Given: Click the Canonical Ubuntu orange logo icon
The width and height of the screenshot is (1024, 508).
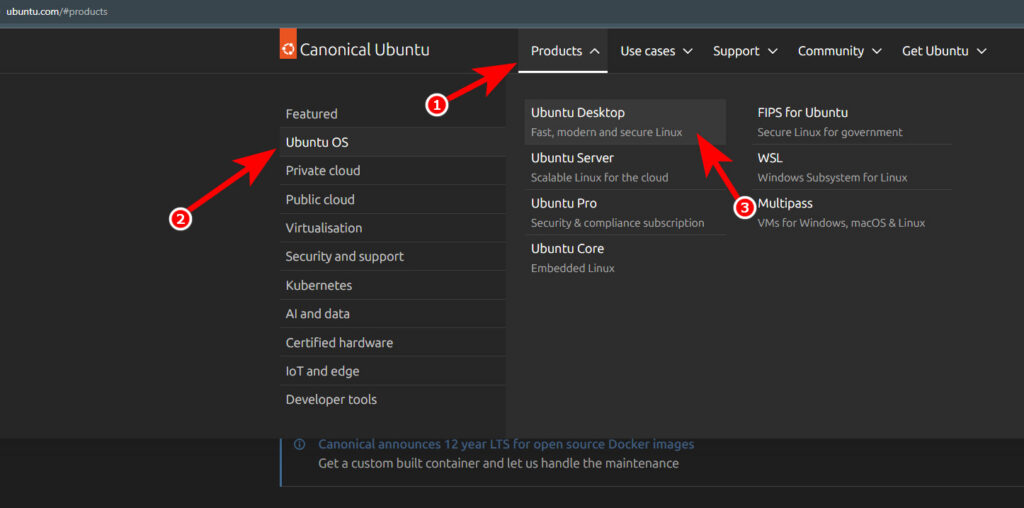Looking at the screenshot, I should (x=288, y=44).
